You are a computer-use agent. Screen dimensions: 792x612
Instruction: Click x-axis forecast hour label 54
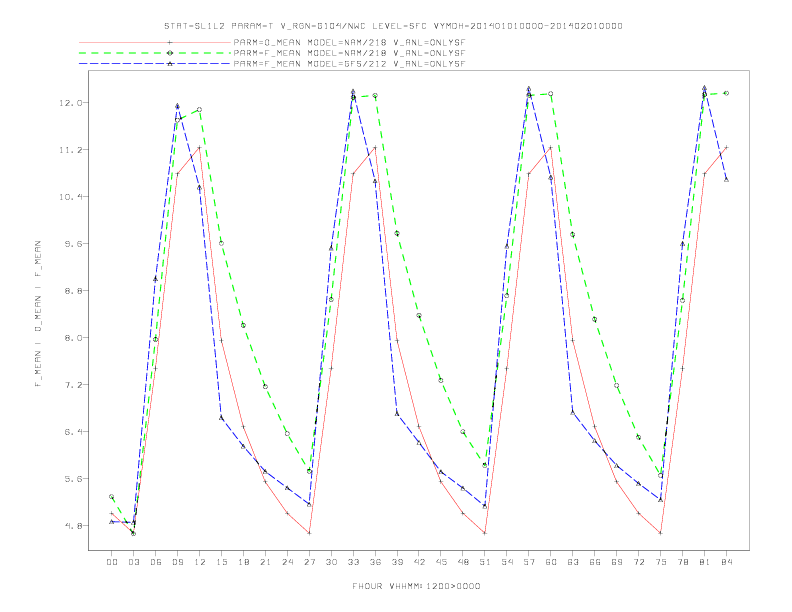507,562
